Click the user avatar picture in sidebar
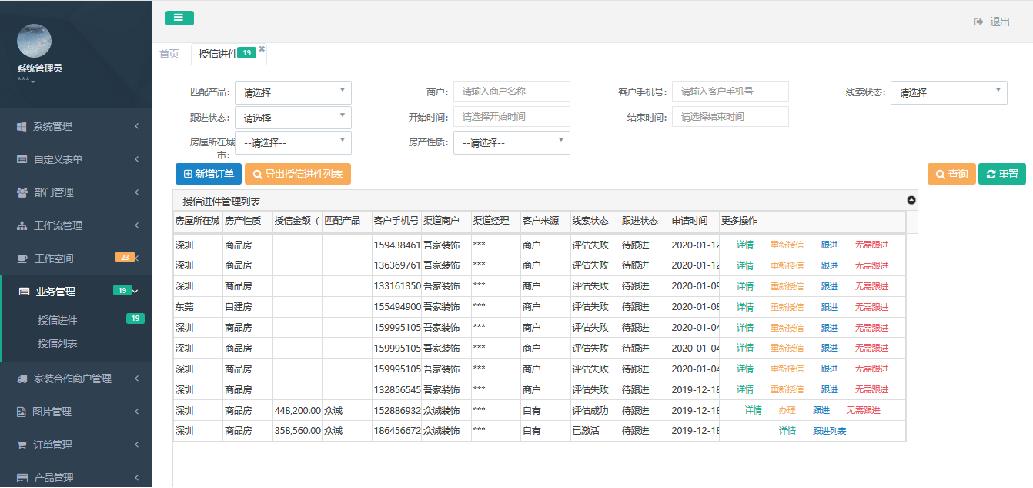 pyautogui.click(x=35, y=41)
